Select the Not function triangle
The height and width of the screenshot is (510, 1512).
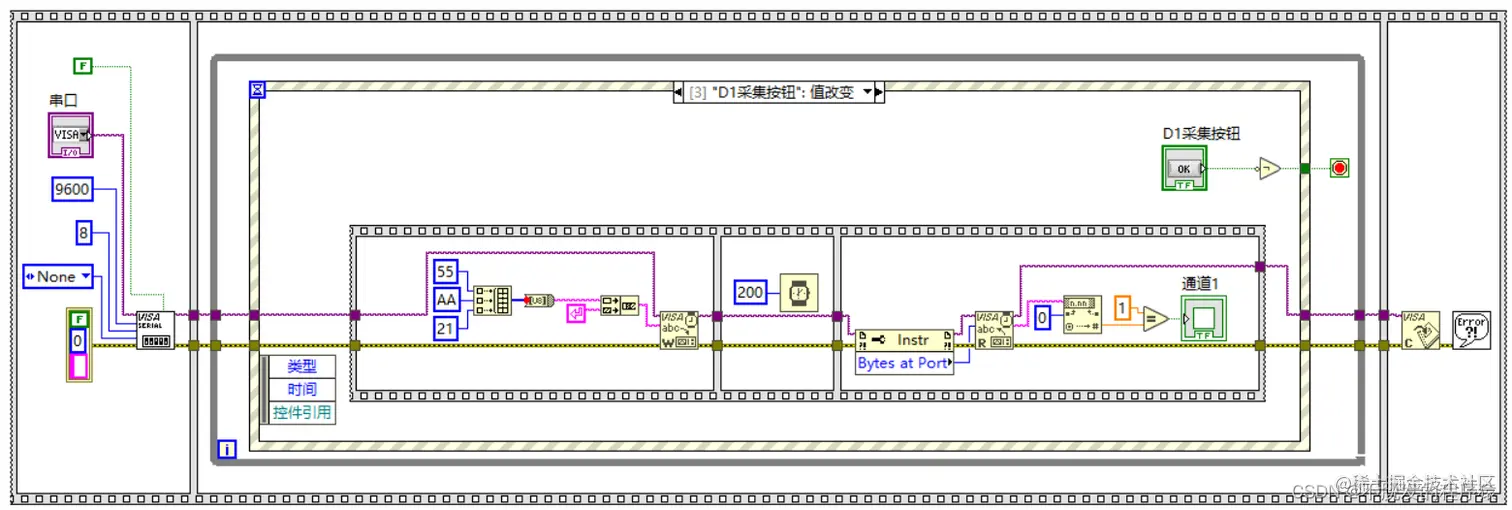tap(1269, 168)
